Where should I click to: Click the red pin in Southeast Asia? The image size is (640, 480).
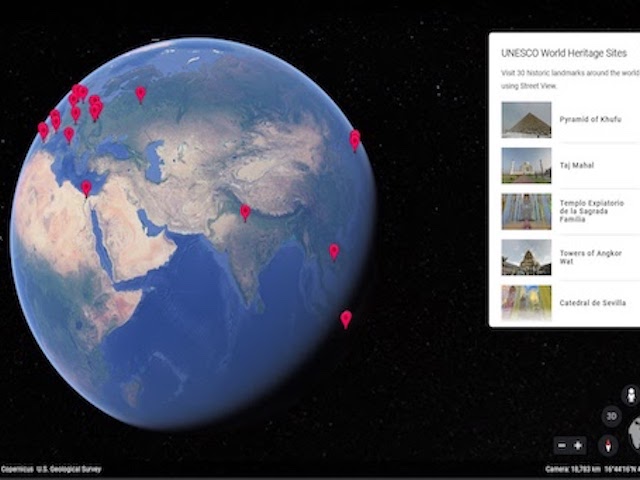tap(334, 251)
